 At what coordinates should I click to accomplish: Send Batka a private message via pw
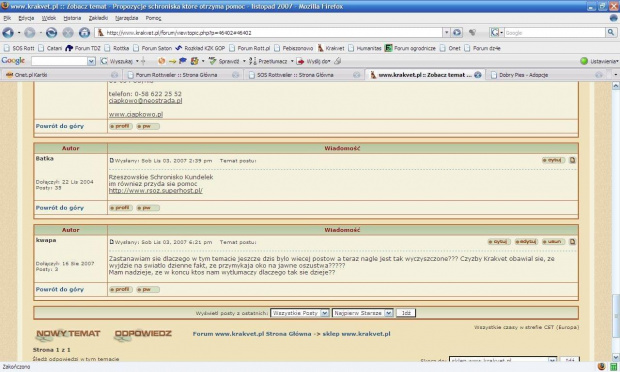tap(148, 208)
